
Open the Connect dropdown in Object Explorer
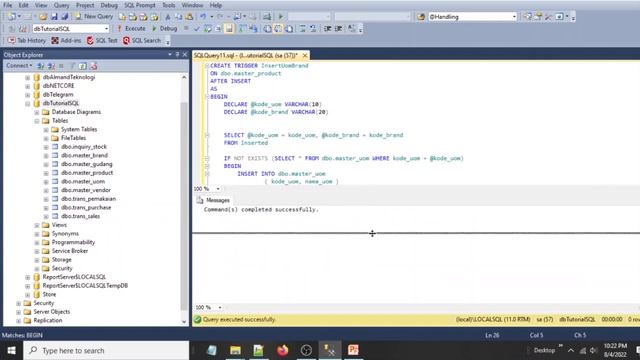click(x=19, y=66)
